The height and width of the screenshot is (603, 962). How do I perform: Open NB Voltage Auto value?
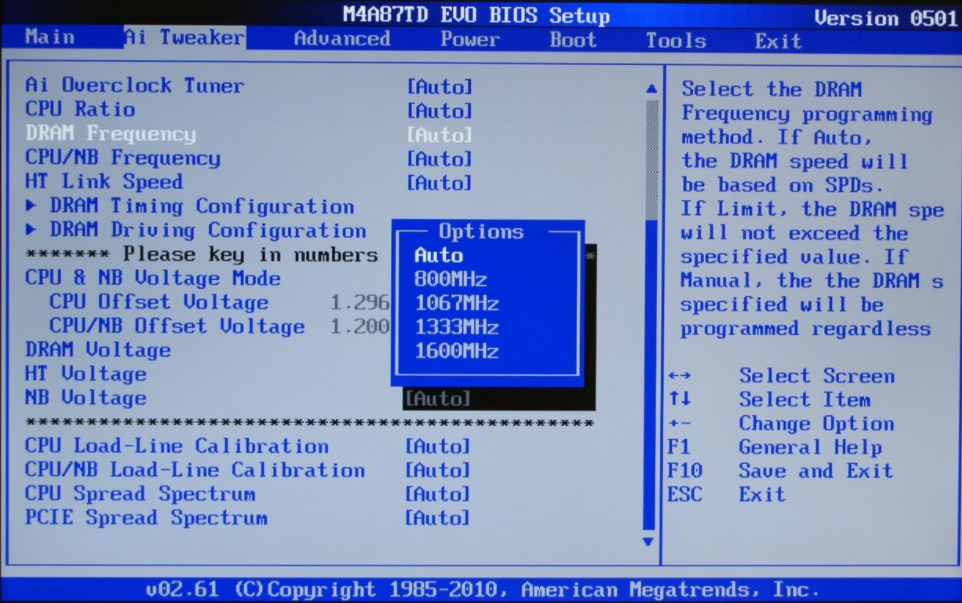[437, 399]
